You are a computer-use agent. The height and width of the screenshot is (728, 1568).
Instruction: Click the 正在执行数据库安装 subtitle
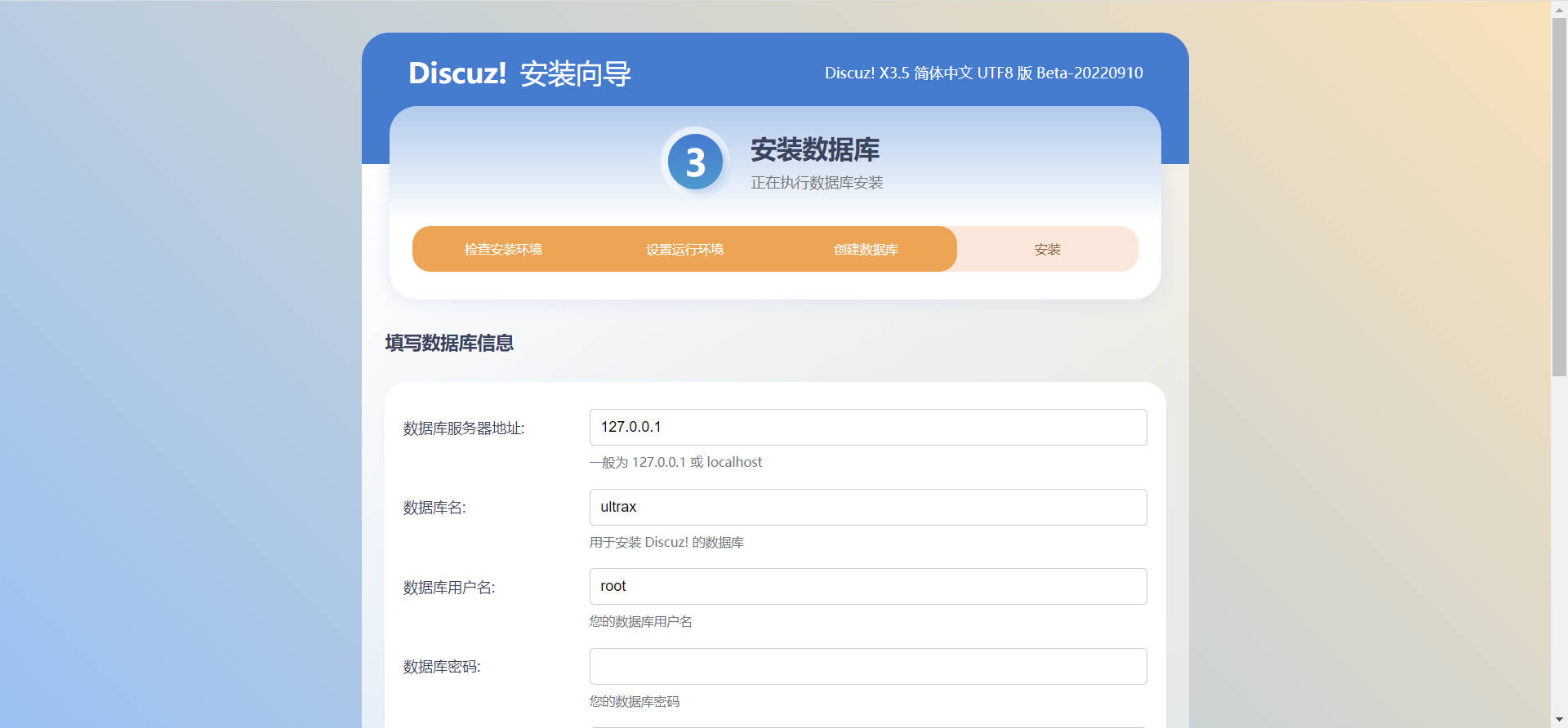[x=817, y=183]
